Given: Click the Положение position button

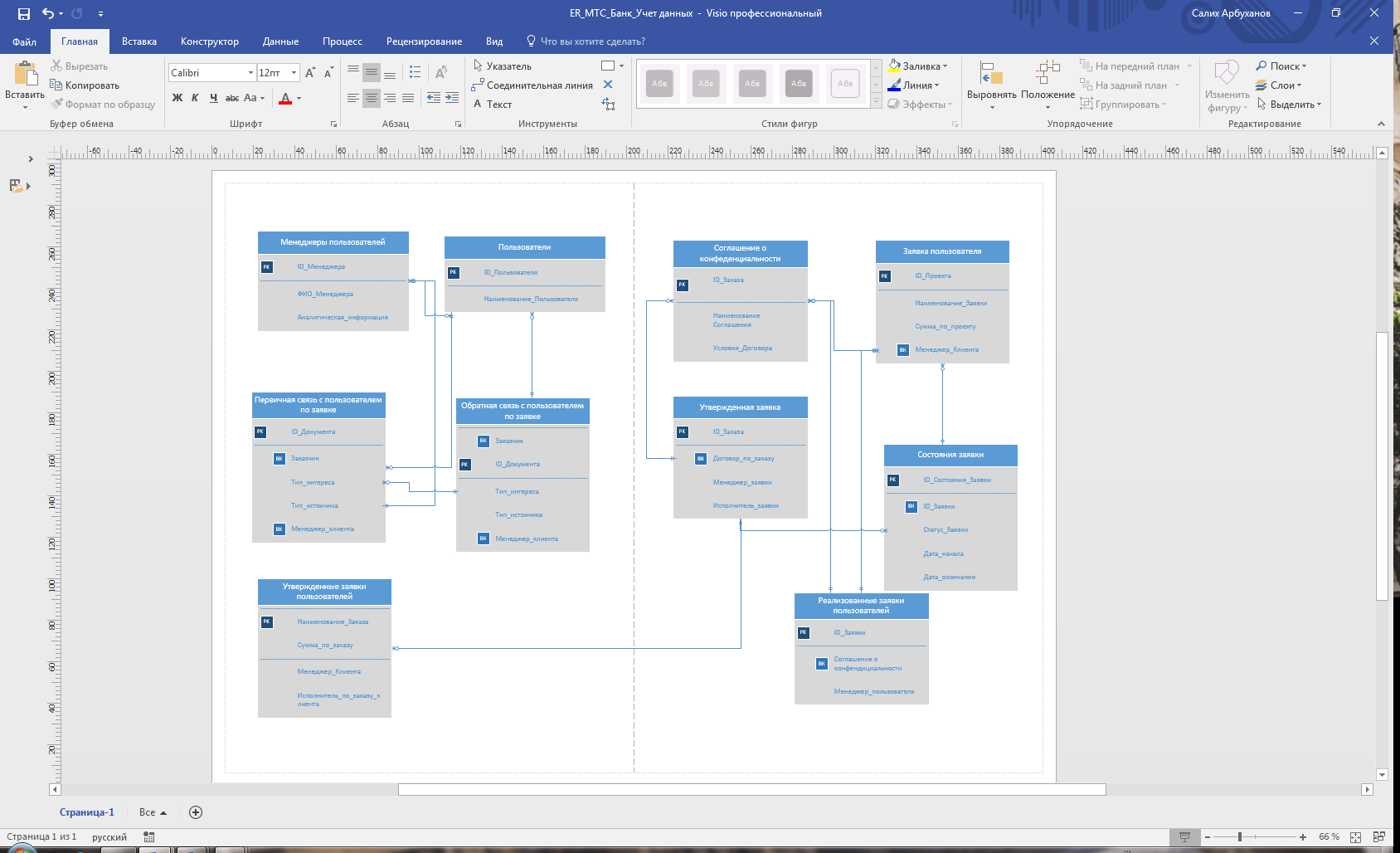Looking at the screenshot, I should tap(1048, 85).
